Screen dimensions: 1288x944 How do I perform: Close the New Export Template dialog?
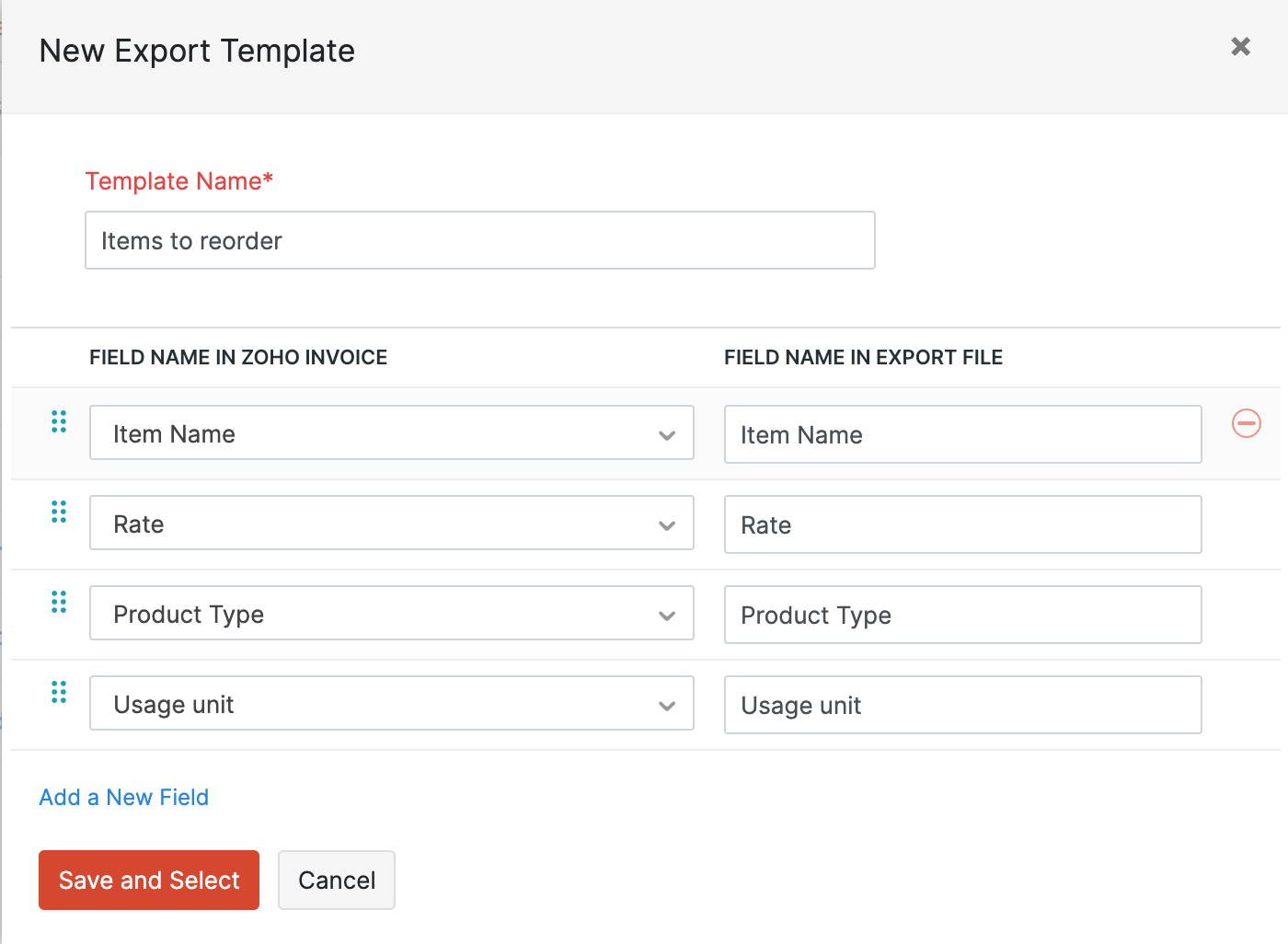point(1240,47)
